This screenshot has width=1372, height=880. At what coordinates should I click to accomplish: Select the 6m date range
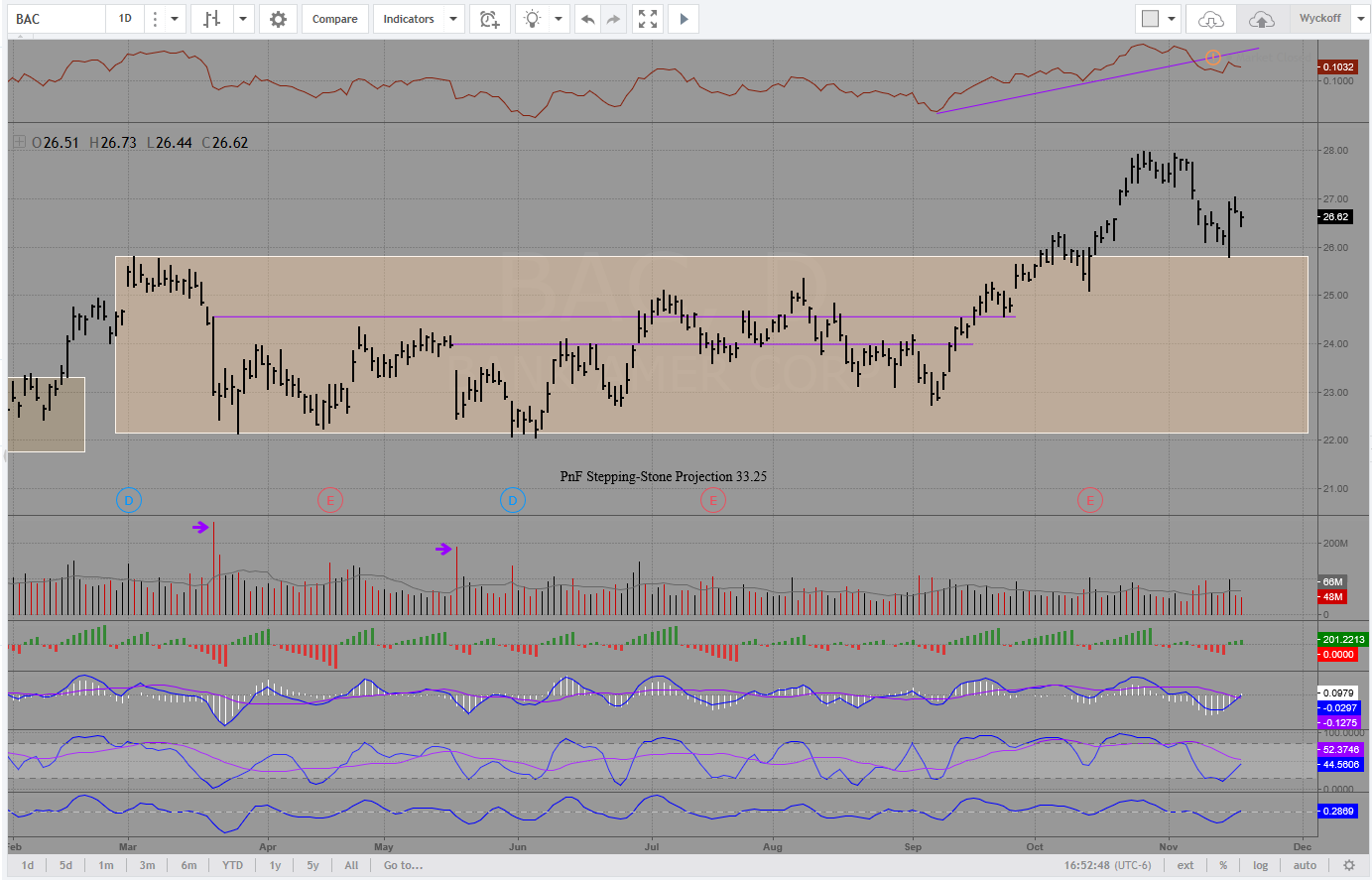(x=188, y=865)
